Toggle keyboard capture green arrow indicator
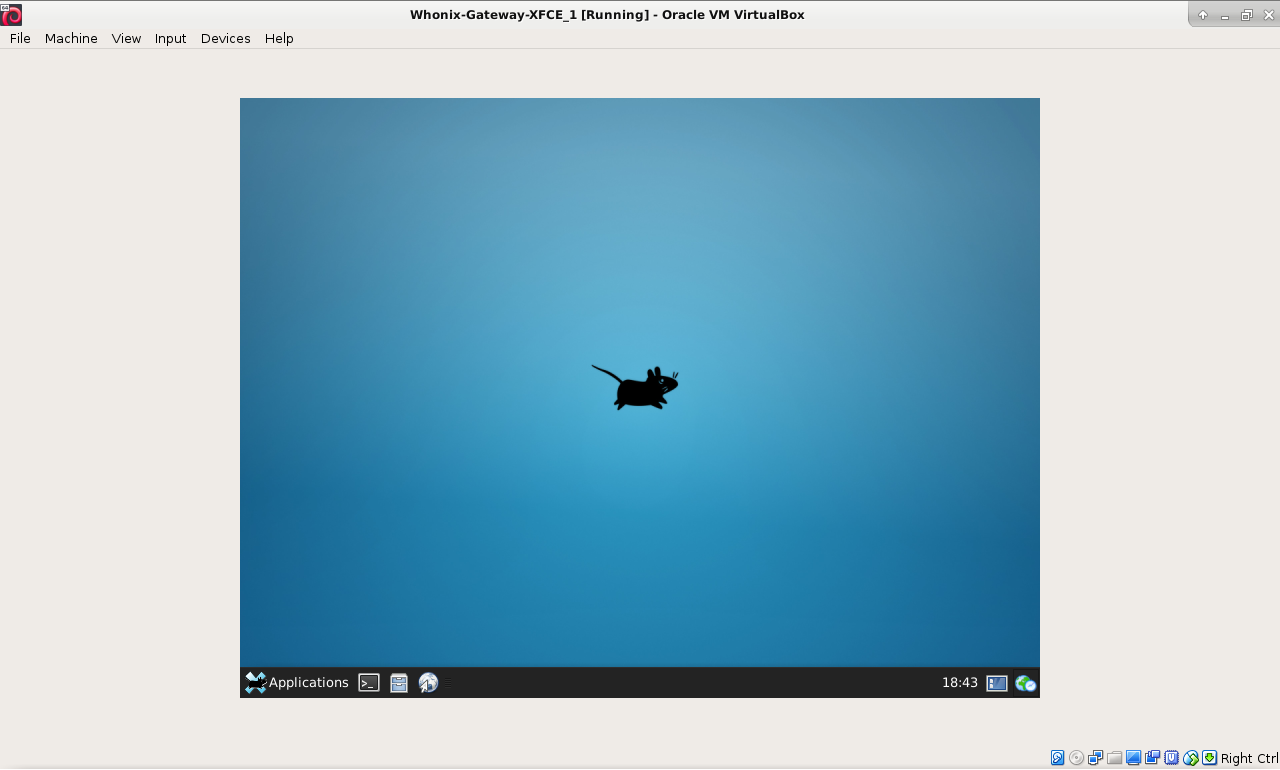 [x=1209, y=758]
